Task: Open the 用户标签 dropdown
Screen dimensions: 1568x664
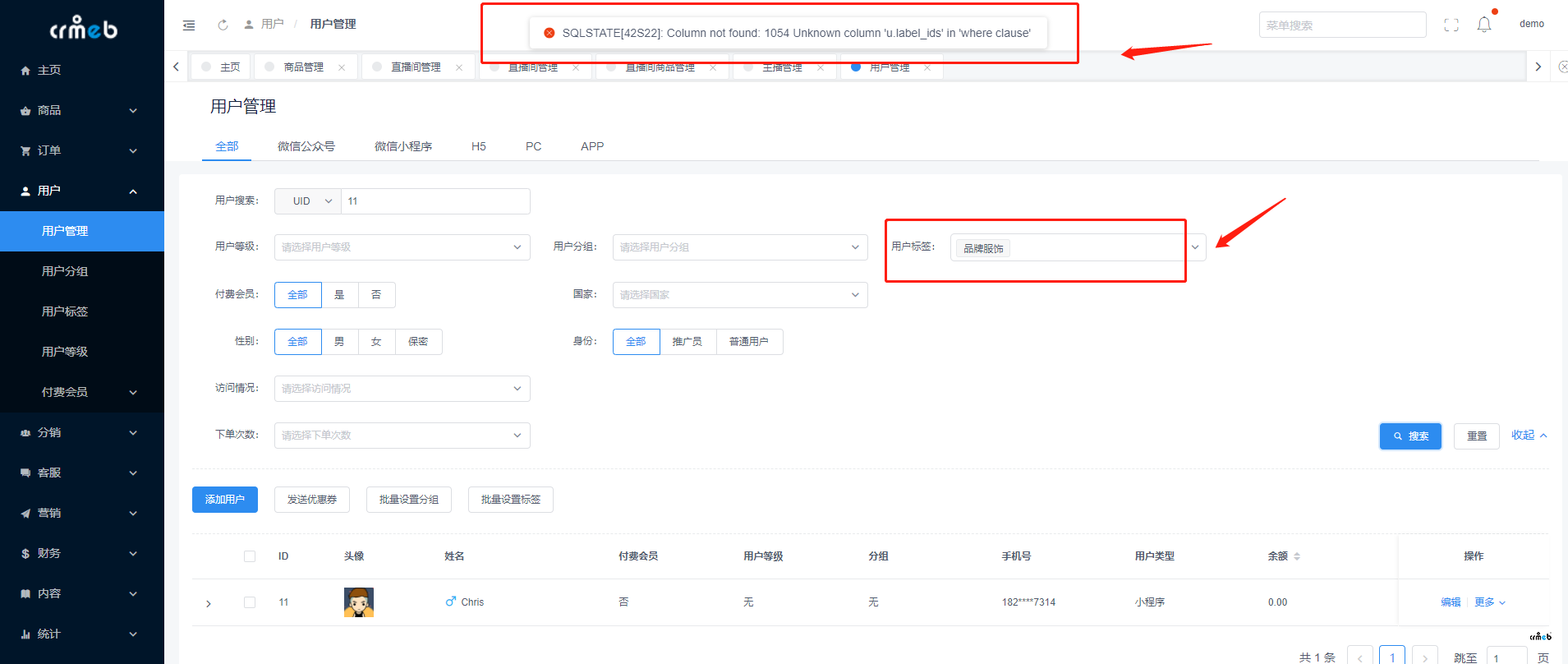Action: (x=1078, y=247)
